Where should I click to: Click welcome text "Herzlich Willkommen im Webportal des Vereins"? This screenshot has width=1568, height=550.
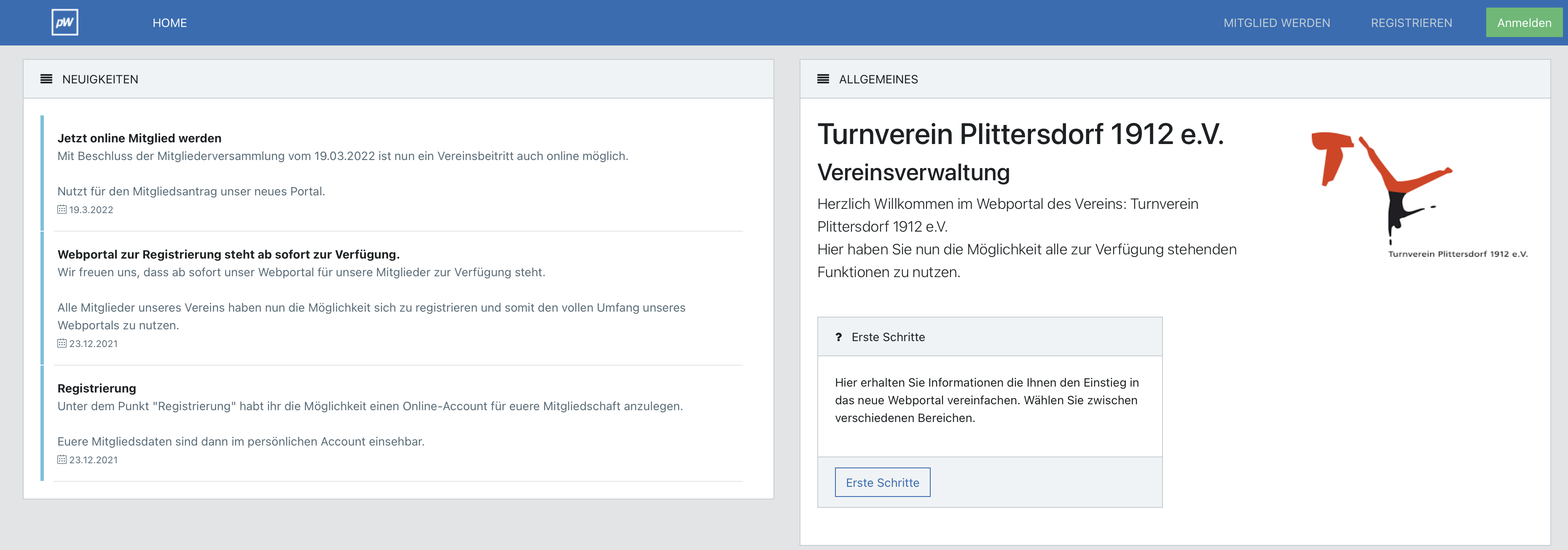971,204
